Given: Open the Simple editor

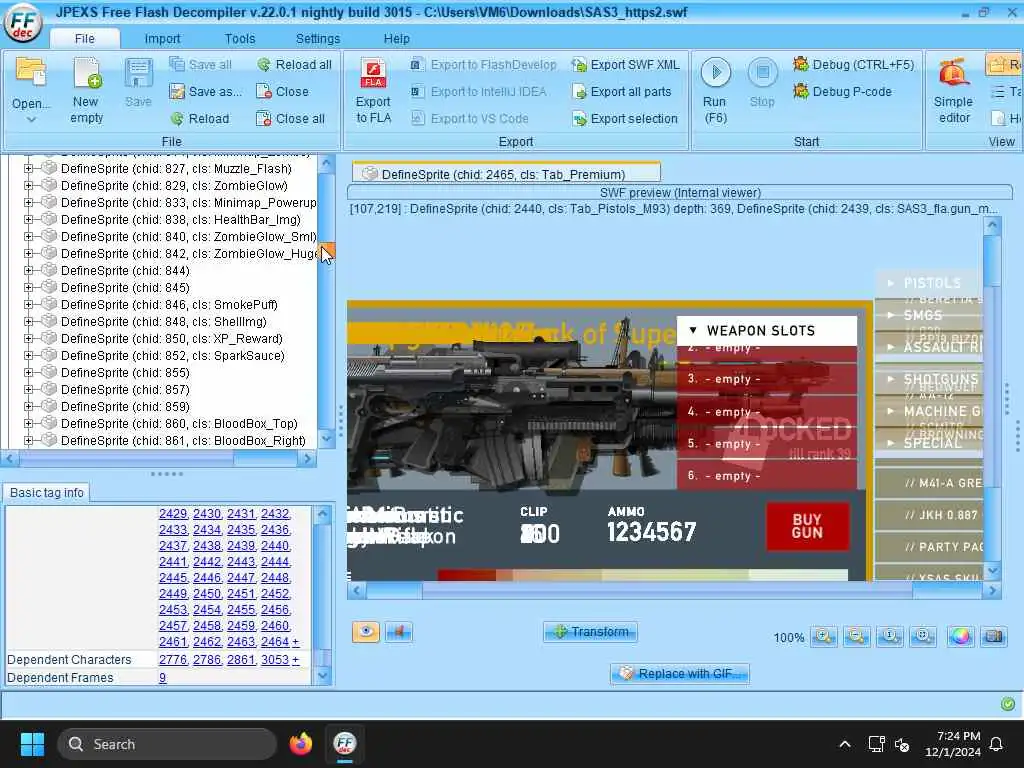Looking at the screenshot, I should [953, 91].
